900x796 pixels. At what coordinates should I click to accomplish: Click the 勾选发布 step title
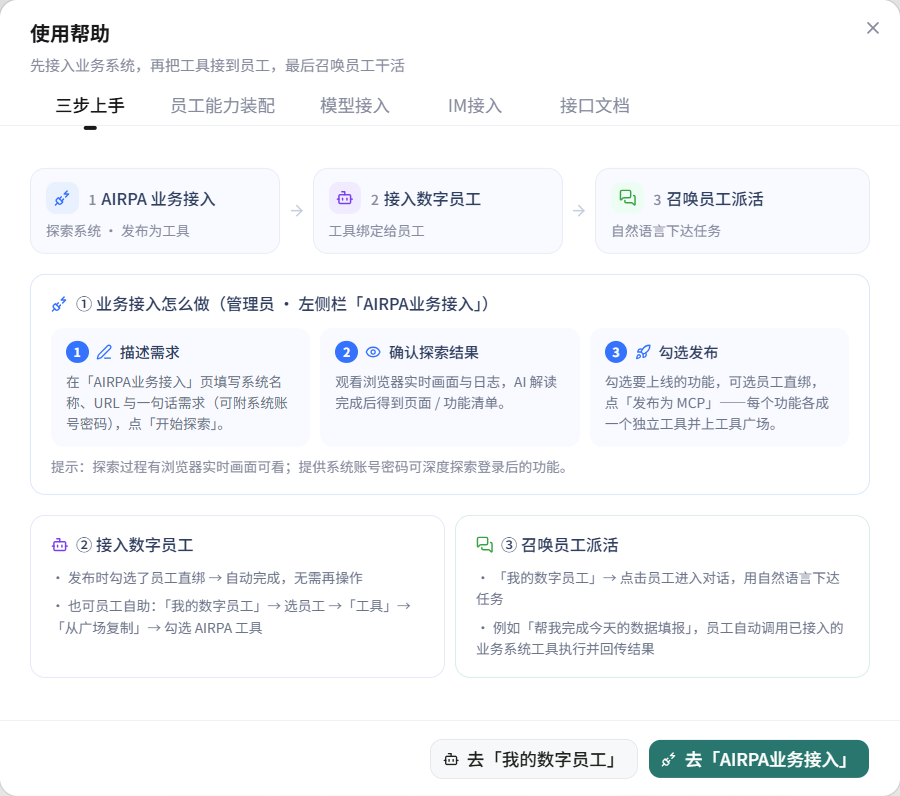(688, 352)
